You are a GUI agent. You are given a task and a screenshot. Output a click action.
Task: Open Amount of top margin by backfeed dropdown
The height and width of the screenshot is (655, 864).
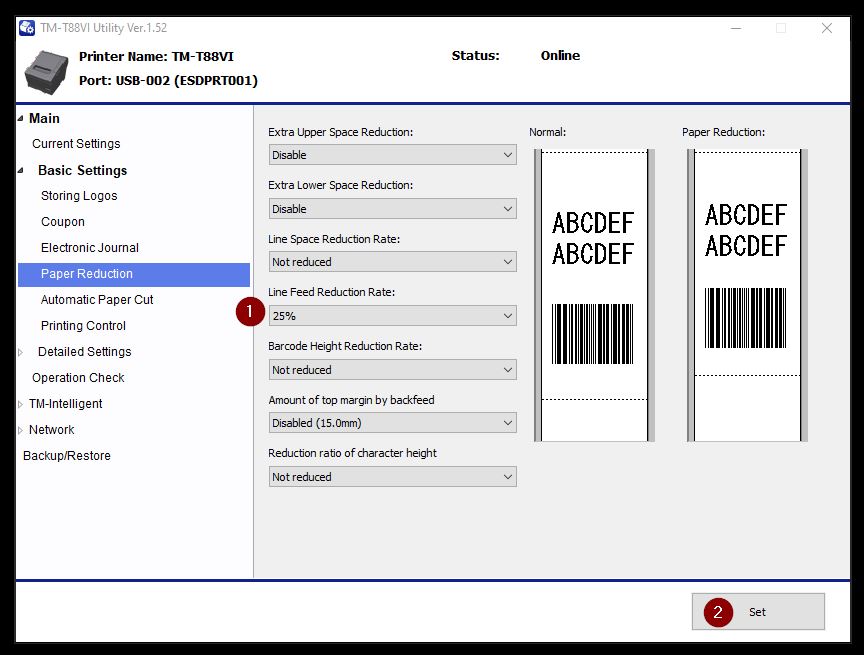pos(392,423)
